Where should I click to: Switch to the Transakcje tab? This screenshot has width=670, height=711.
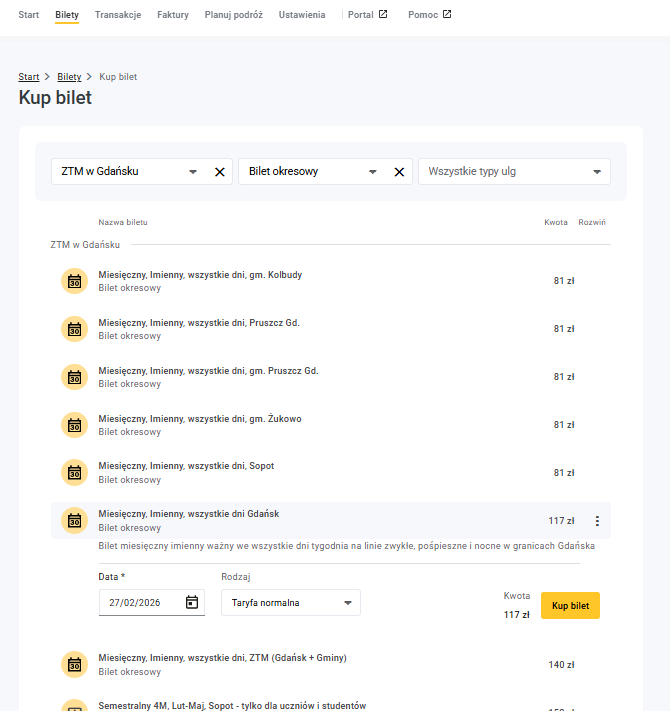(118, 15)
